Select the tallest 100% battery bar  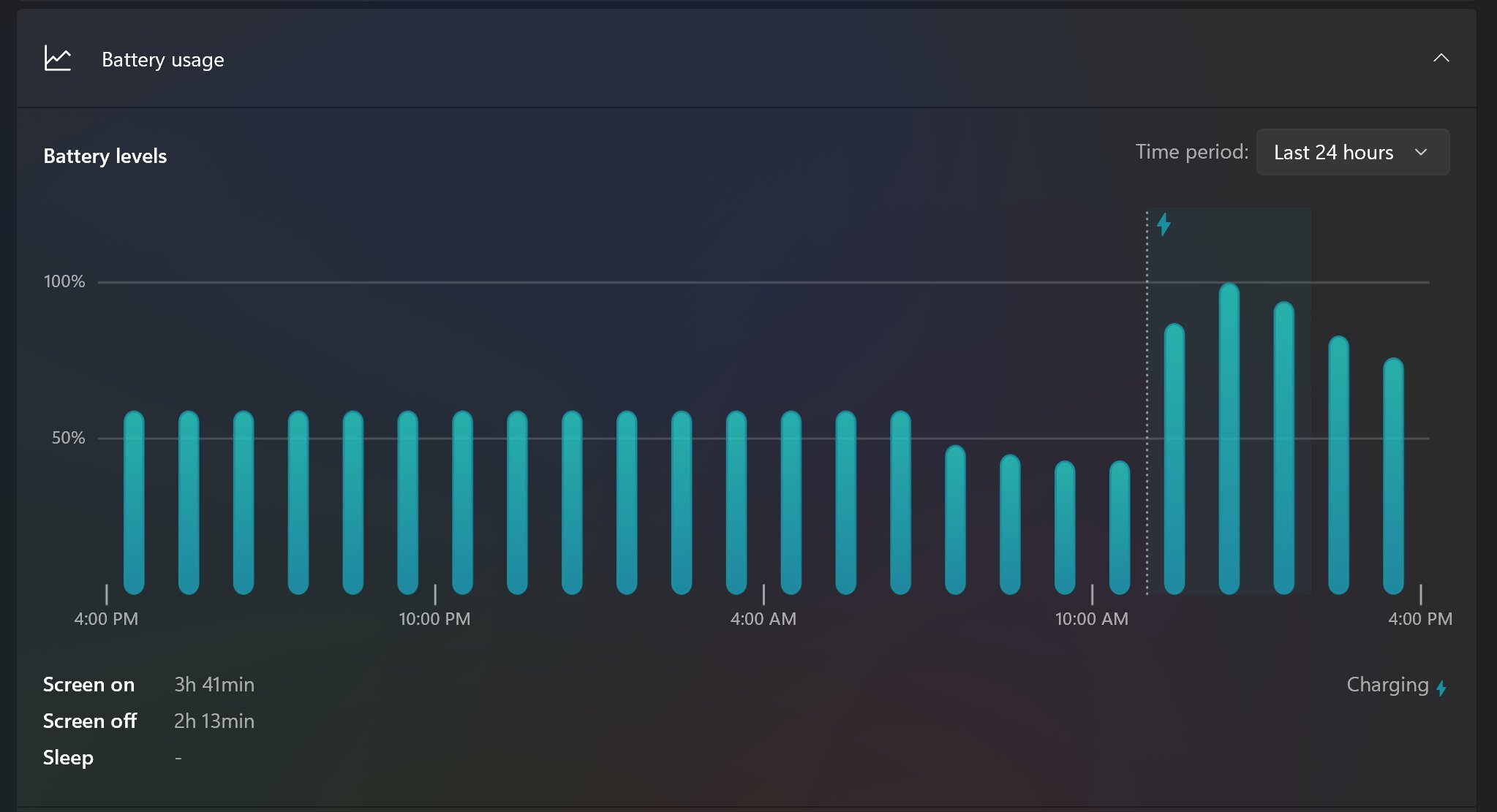[1229, 439]
